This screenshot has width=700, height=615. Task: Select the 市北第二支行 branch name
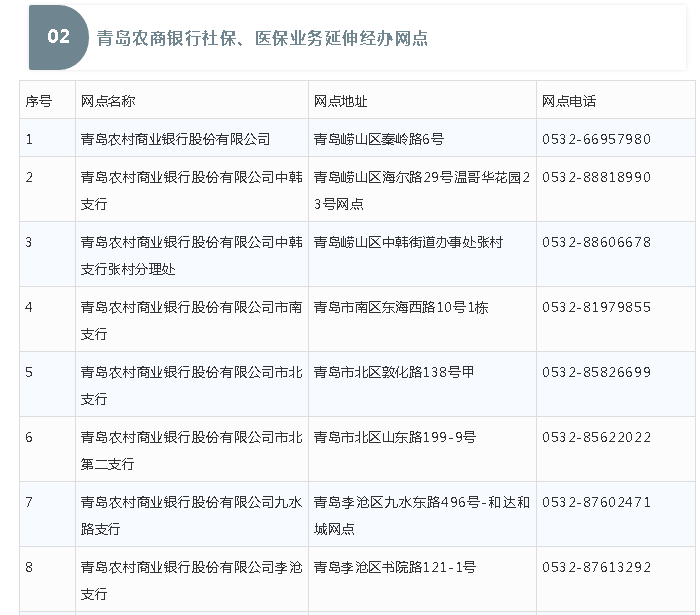[x=192, y=450]
